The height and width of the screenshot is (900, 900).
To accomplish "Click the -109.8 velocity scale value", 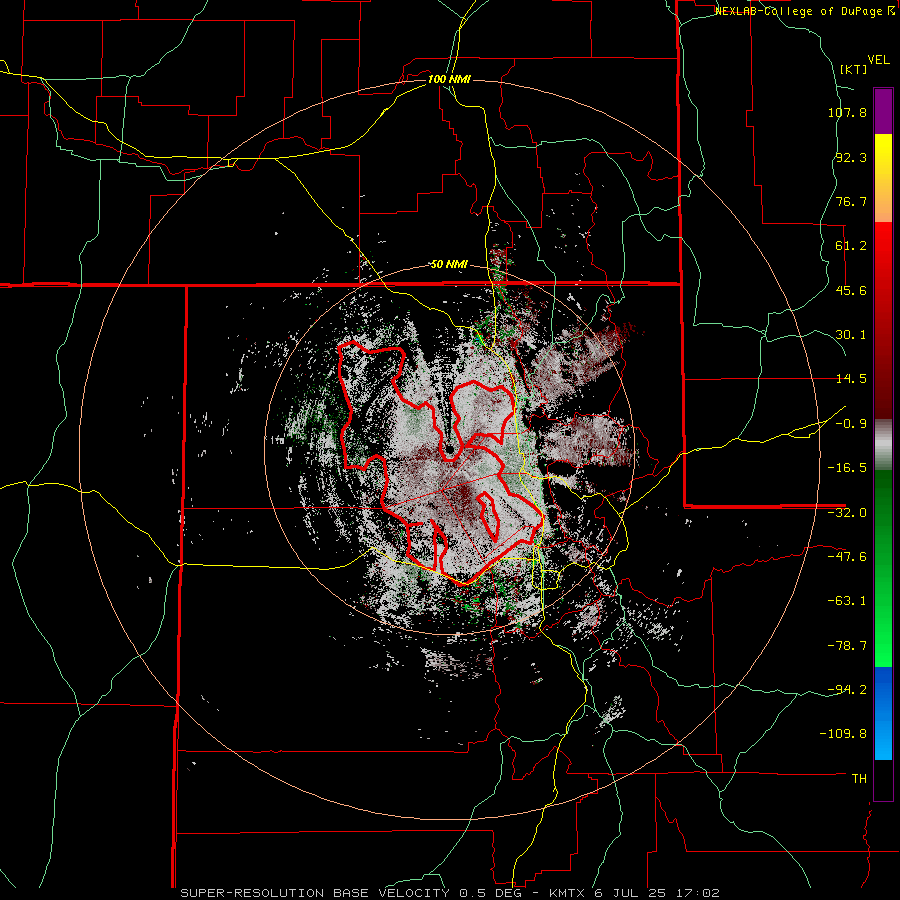I will coord(844,734).
